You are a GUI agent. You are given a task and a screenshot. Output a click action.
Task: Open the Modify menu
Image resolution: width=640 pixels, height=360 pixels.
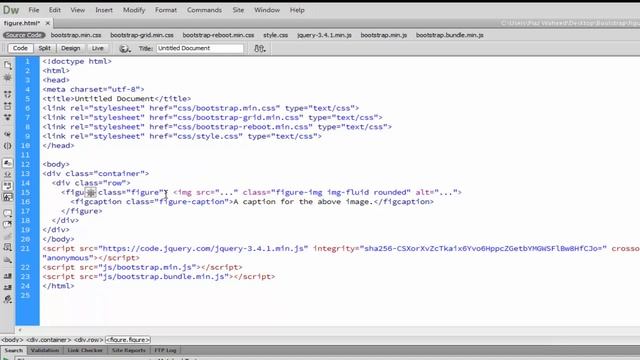click(134, 10)
